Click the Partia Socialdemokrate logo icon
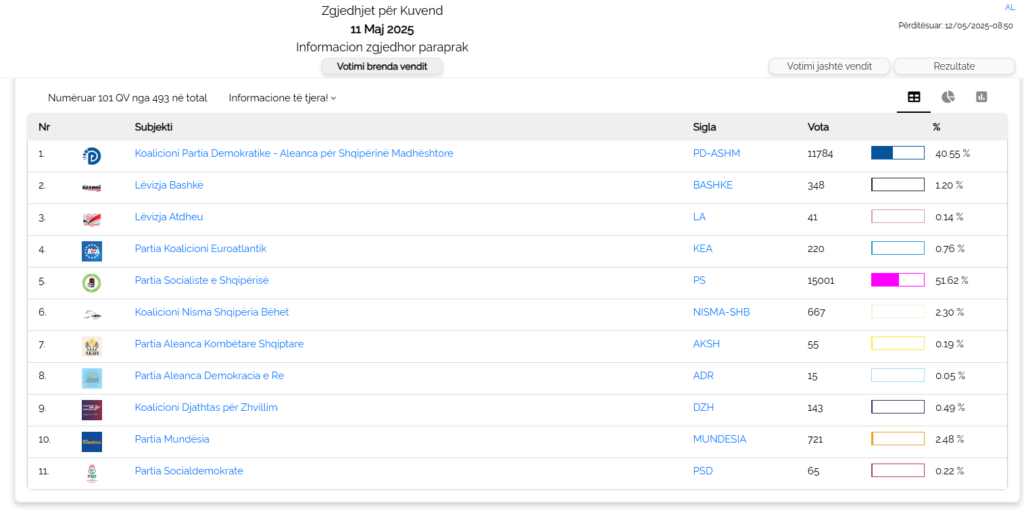1024x523 pixels. pos(92,474)
